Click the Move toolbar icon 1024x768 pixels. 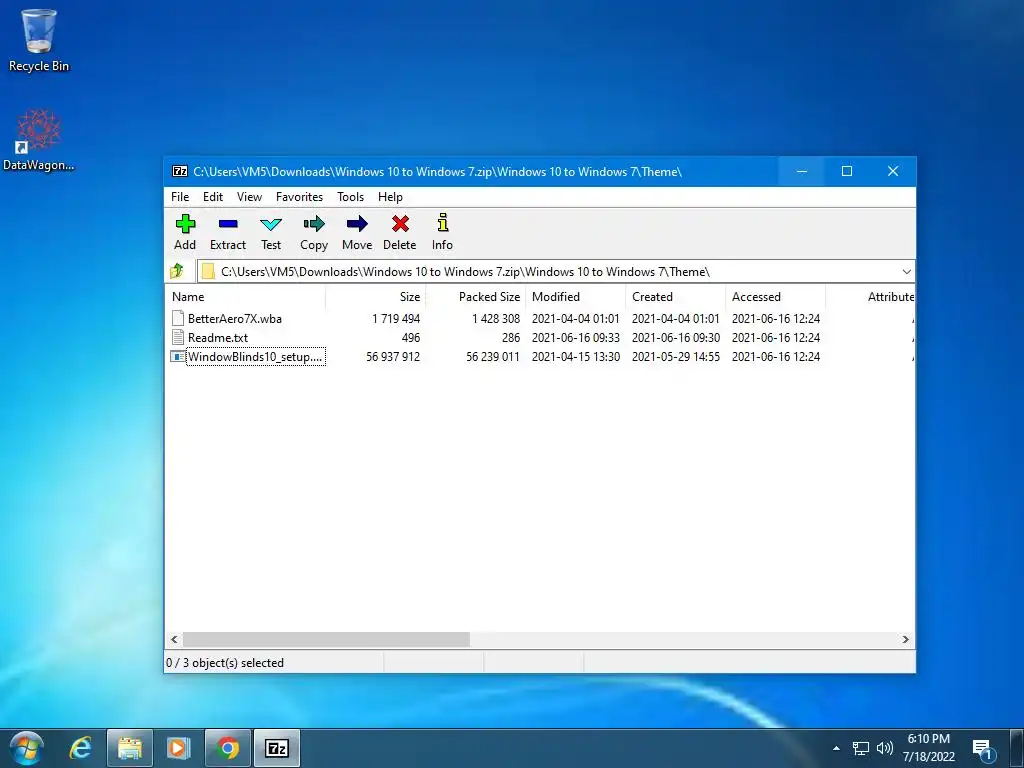(x=357, y=224)
